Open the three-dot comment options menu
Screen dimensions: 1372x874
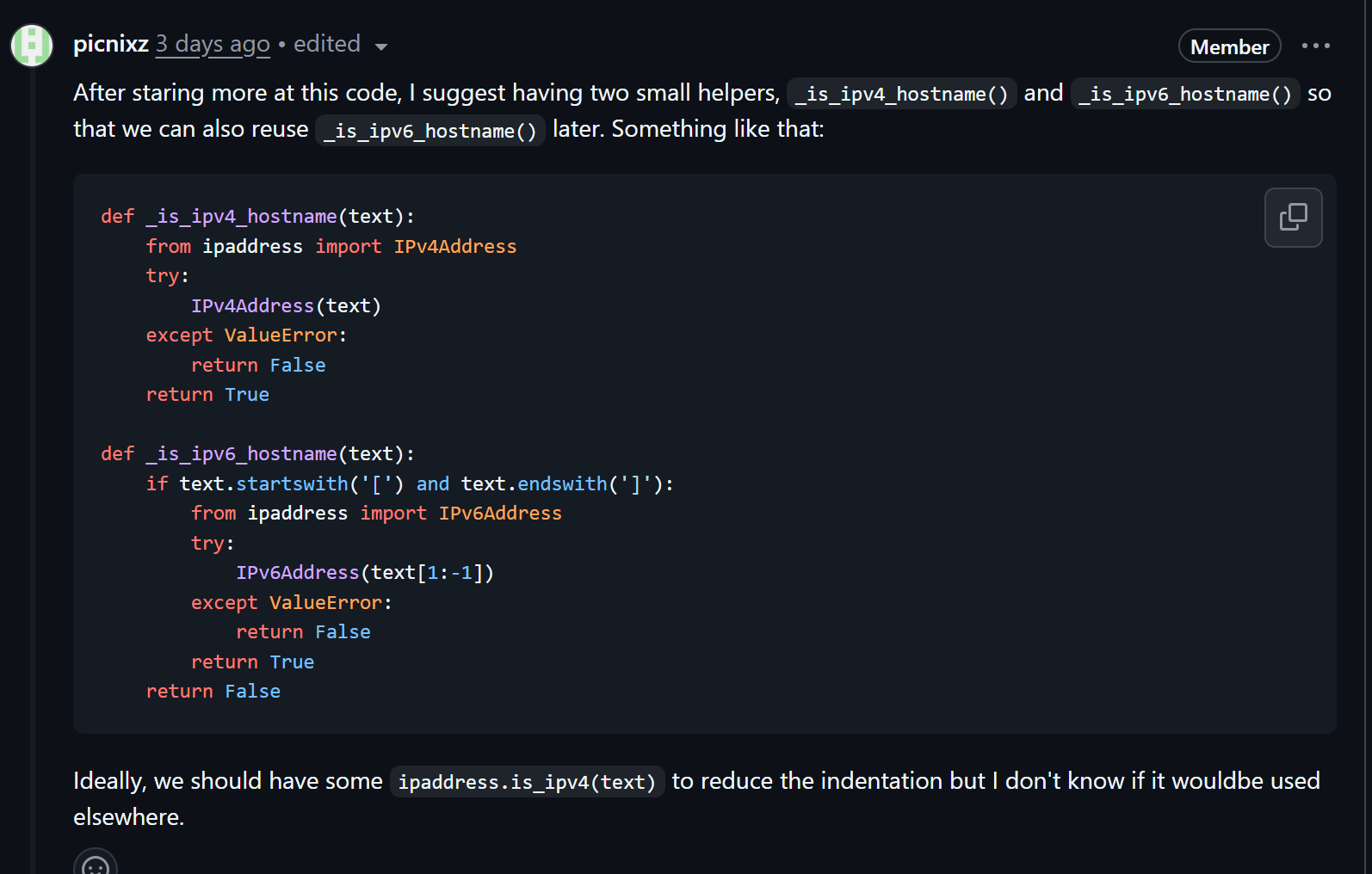point(1315,46)
